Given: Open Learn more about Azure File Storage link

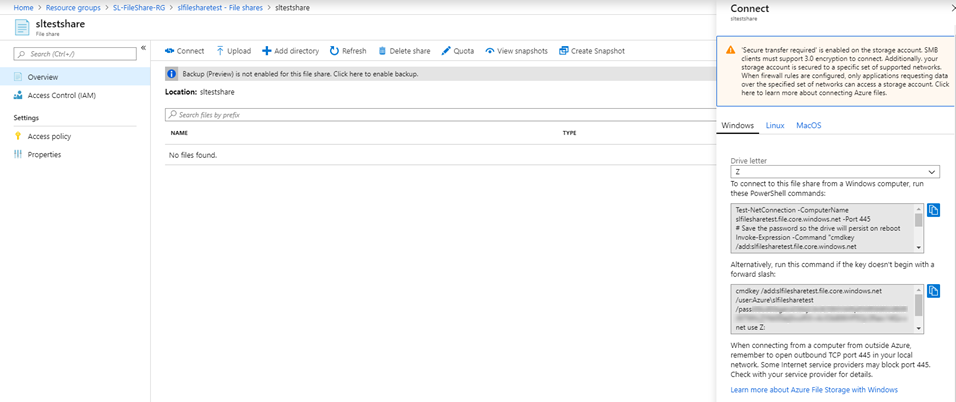Looking at the screenshot, I should pos(814,389).
